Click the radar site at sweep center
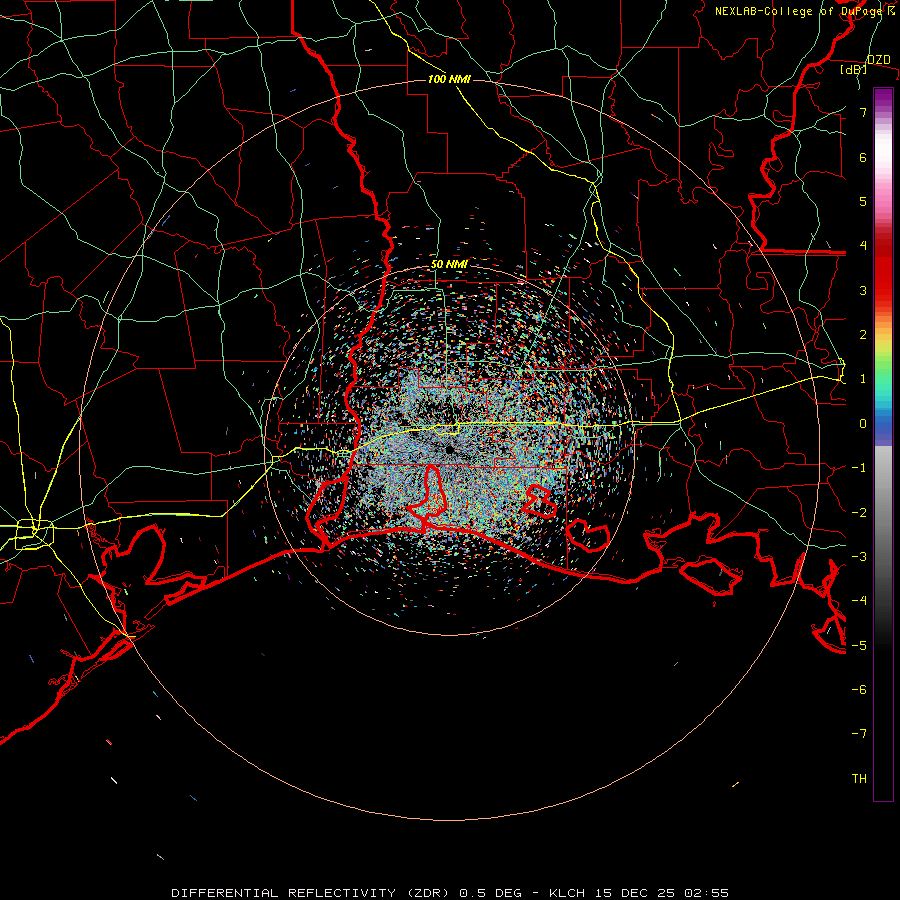The image size is (900, 900). (x=449, y=449)
